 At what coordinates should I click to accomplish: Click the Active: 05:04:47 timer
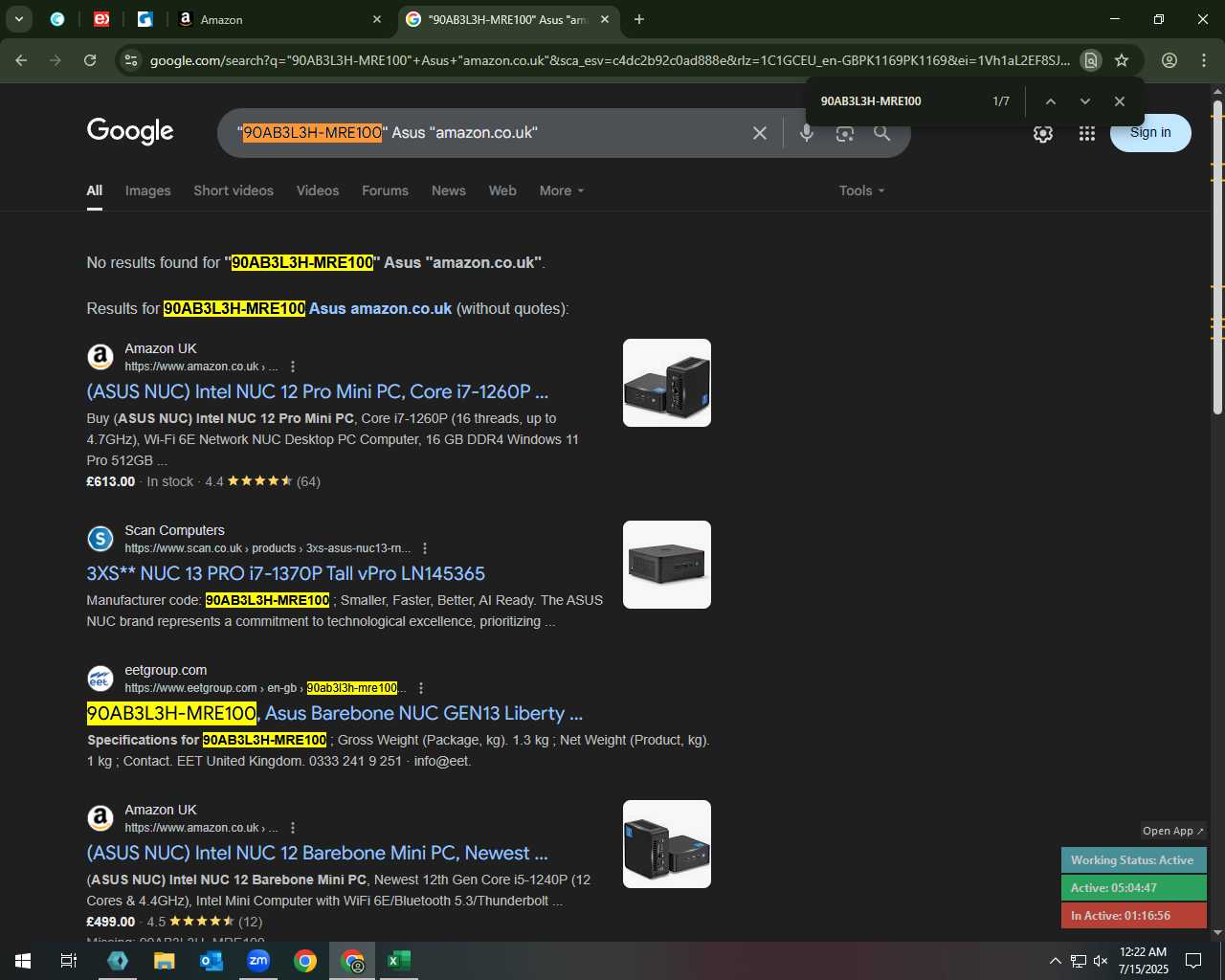(x=1133, y=887)
